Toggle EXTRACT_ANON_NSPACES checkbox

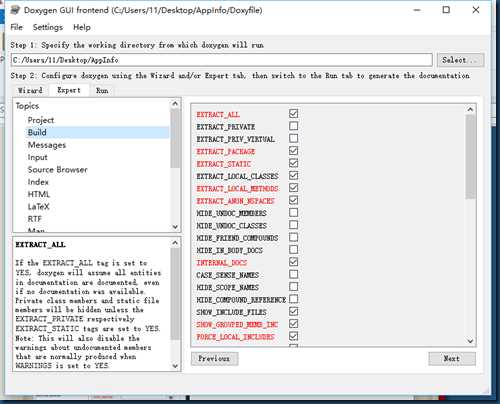[x=293, y=200]
